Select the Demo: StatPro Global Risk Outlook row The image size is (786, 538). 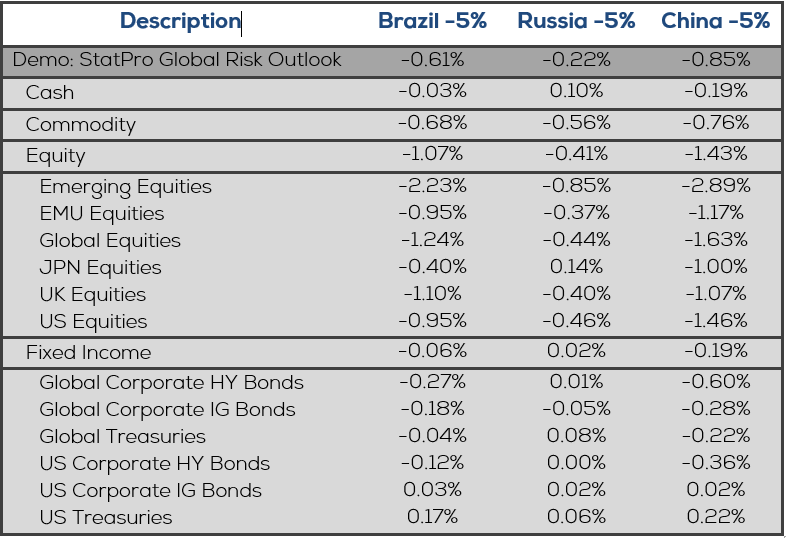(177, 60)
